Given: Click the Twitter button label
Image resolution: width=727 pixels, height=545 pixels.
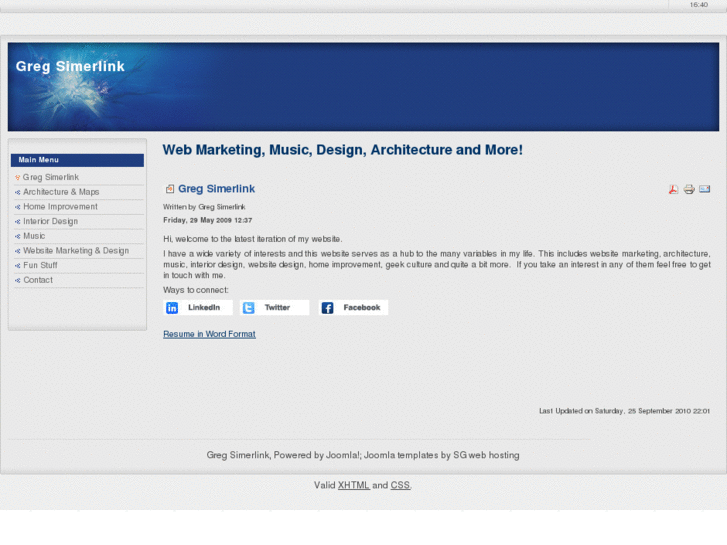Looking at the screenshot, I should [x=277, y=308].
